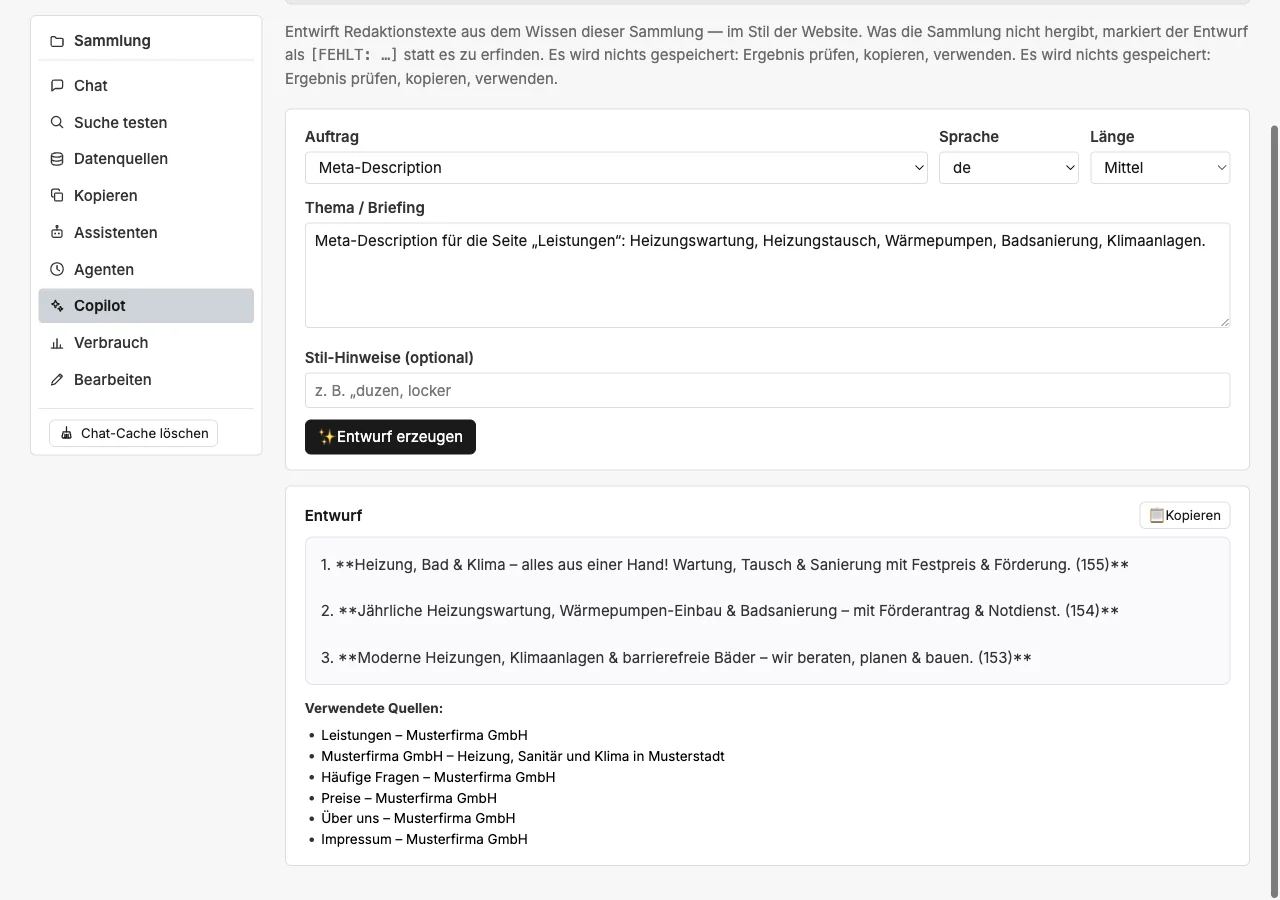The width and height of the screenshot is (1280, 900).
Task: Click the magnifier icon for Suche testen
Action: click(x=57, y=123)
